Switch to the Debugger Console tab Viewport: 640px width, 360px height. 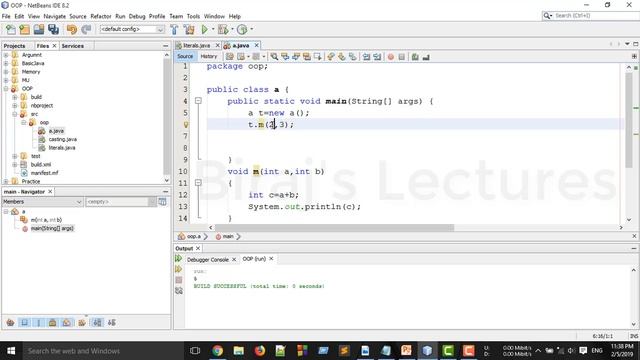point(208,260)
